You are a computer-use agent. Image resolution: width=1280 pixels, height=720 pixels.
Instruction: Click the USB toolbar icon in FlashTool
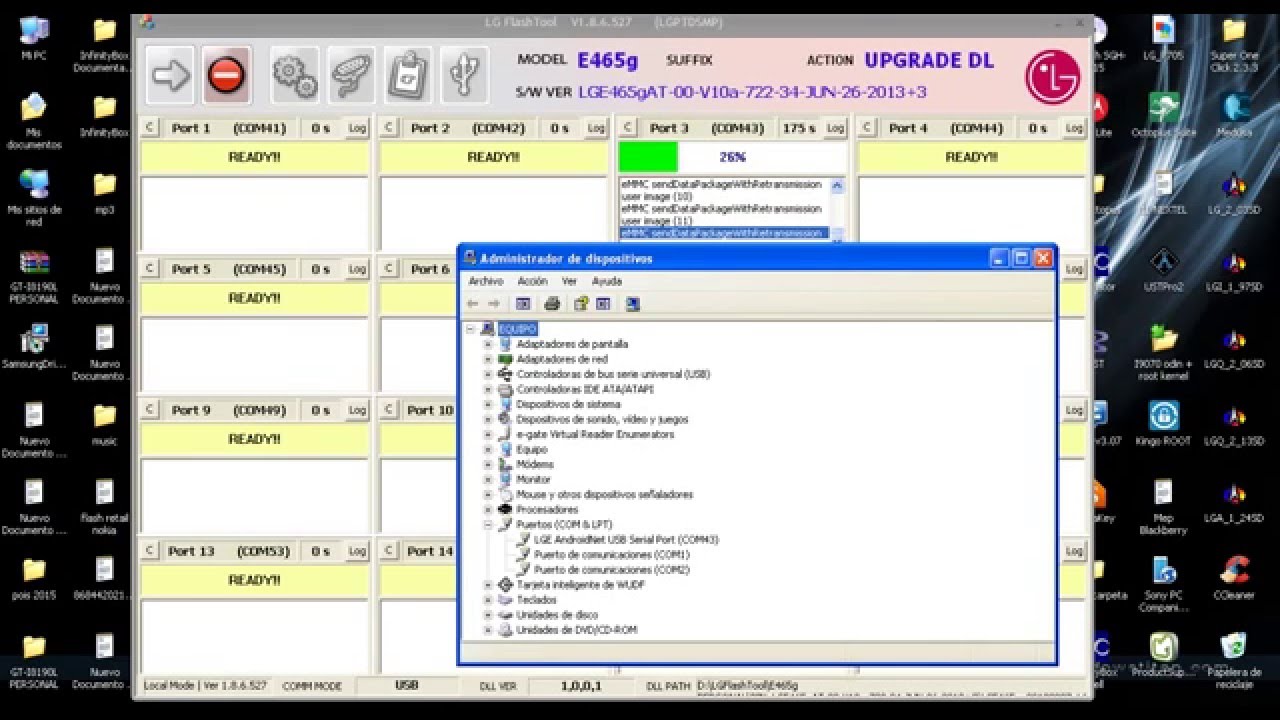point(464,75)
